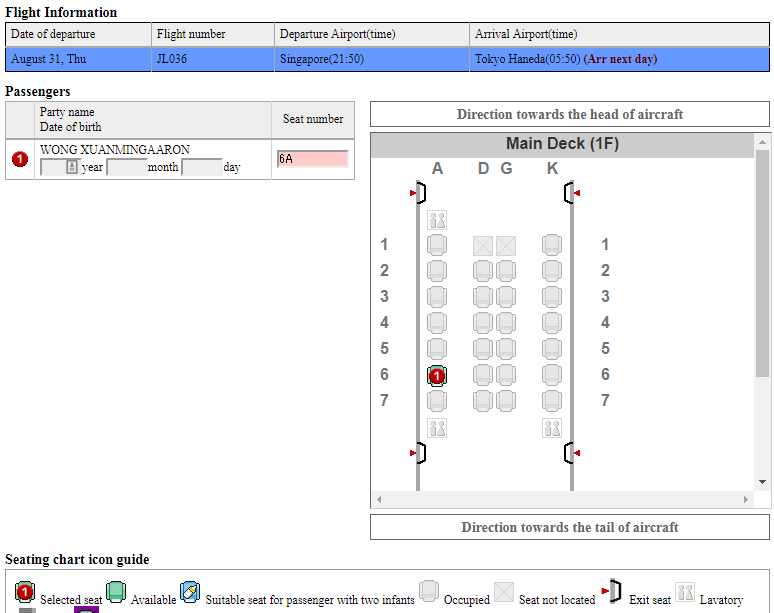Pick seat 3D on Main Deck
774x613 pixels.
(483, 297)
